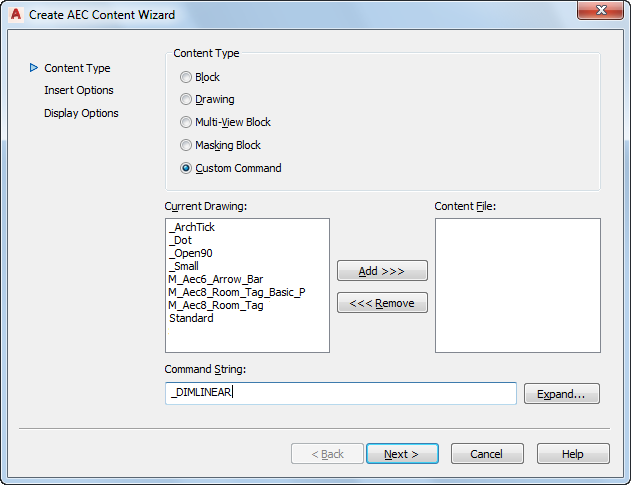The height and width of the screenshot is (485, 631).
Task: Select _ArchTick in Current Drawing list
Action: (192, 227)
